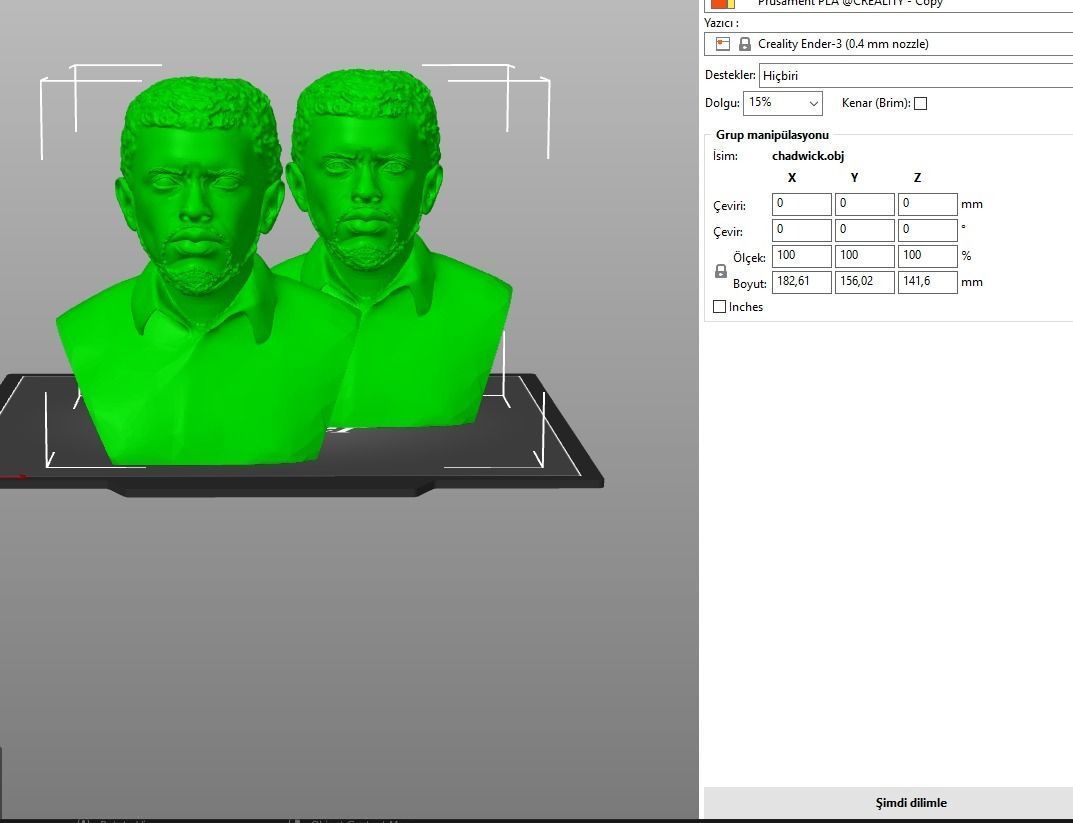Click the Boyut X field showing 182,61
Image resolution: width=1073 pixels, height=823 pixels.
pos(801,282)
